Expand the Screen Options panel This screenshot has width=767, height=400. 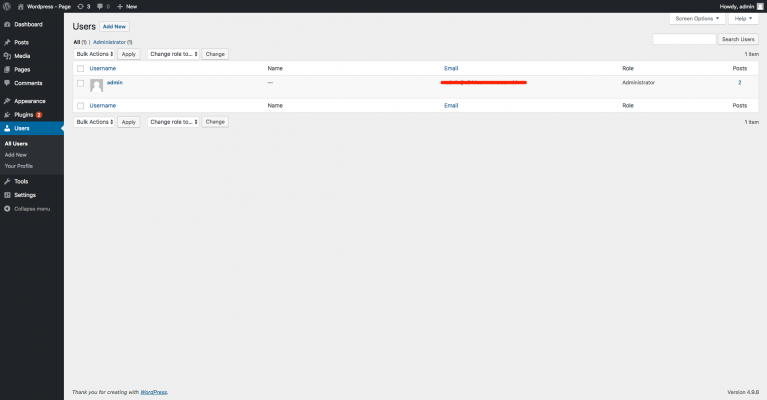pos(697,19)
